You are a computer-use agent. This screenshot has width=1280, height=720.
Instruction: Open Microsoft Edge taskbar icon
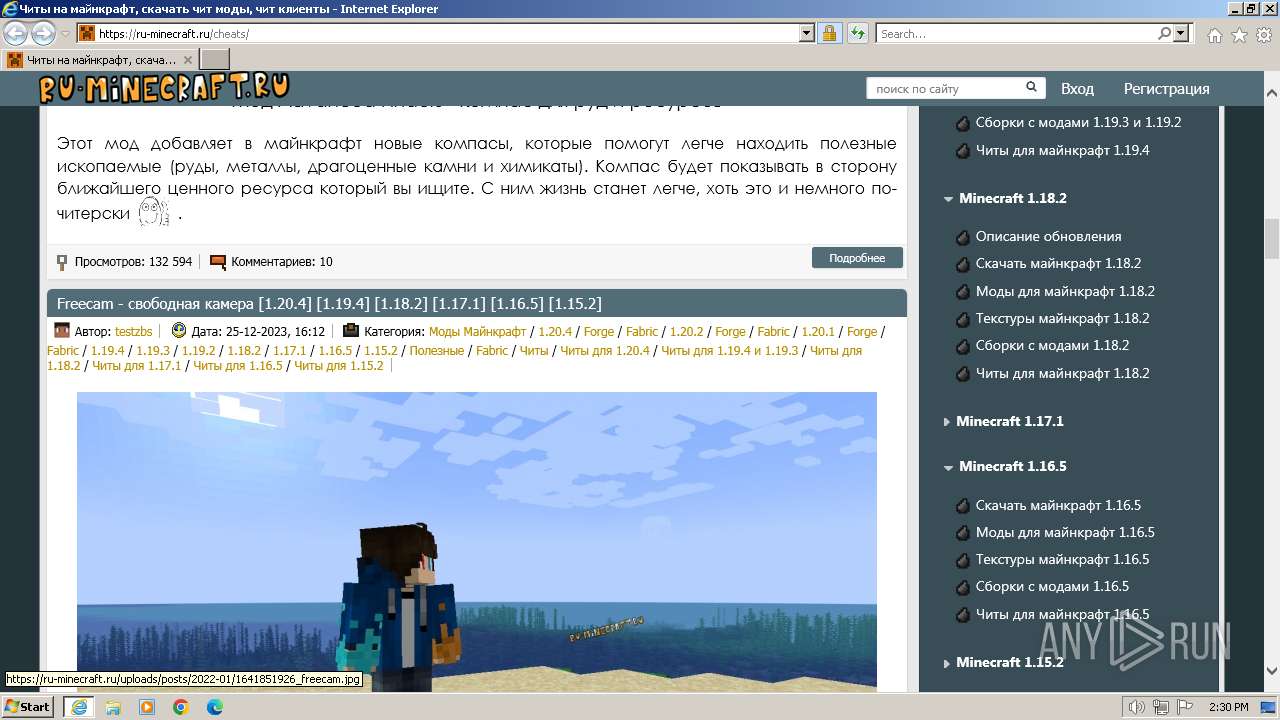(x=214, y=706)
